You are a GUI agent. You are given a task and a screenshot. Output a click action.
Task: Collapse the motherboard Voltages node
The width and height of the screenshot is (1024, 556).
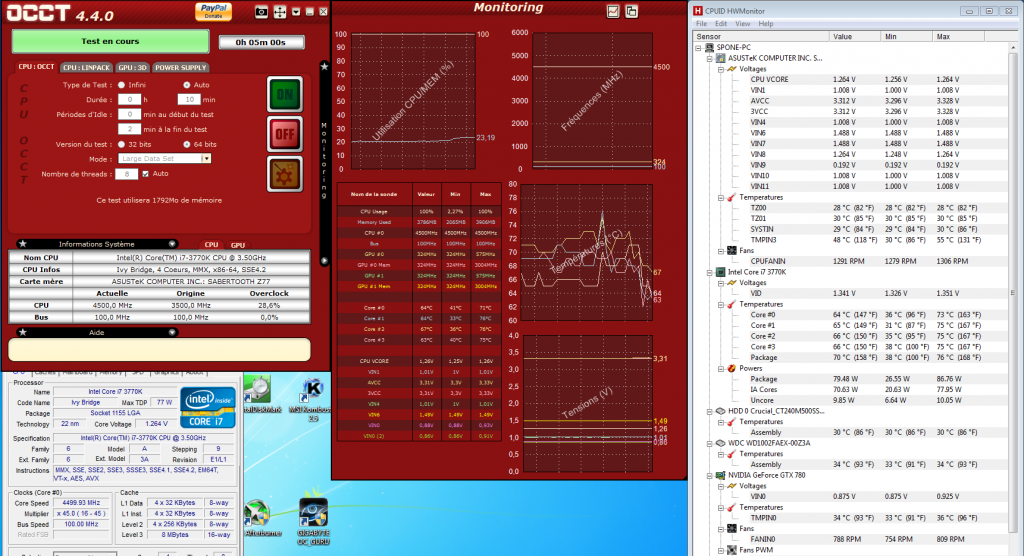pyautogui.click(x=720, y=69)
